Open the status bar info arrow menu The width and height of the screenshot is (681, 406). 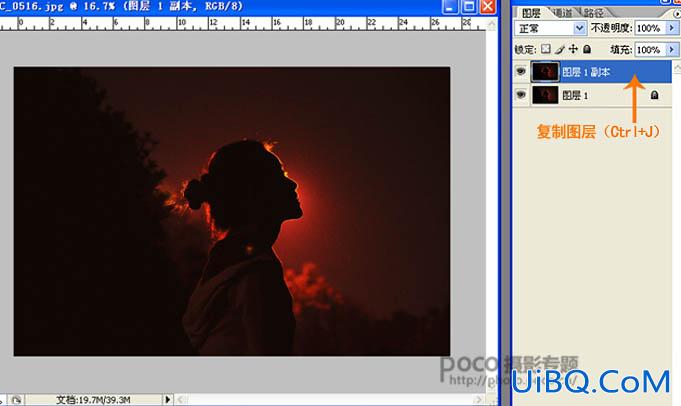[x=168, y=399]
